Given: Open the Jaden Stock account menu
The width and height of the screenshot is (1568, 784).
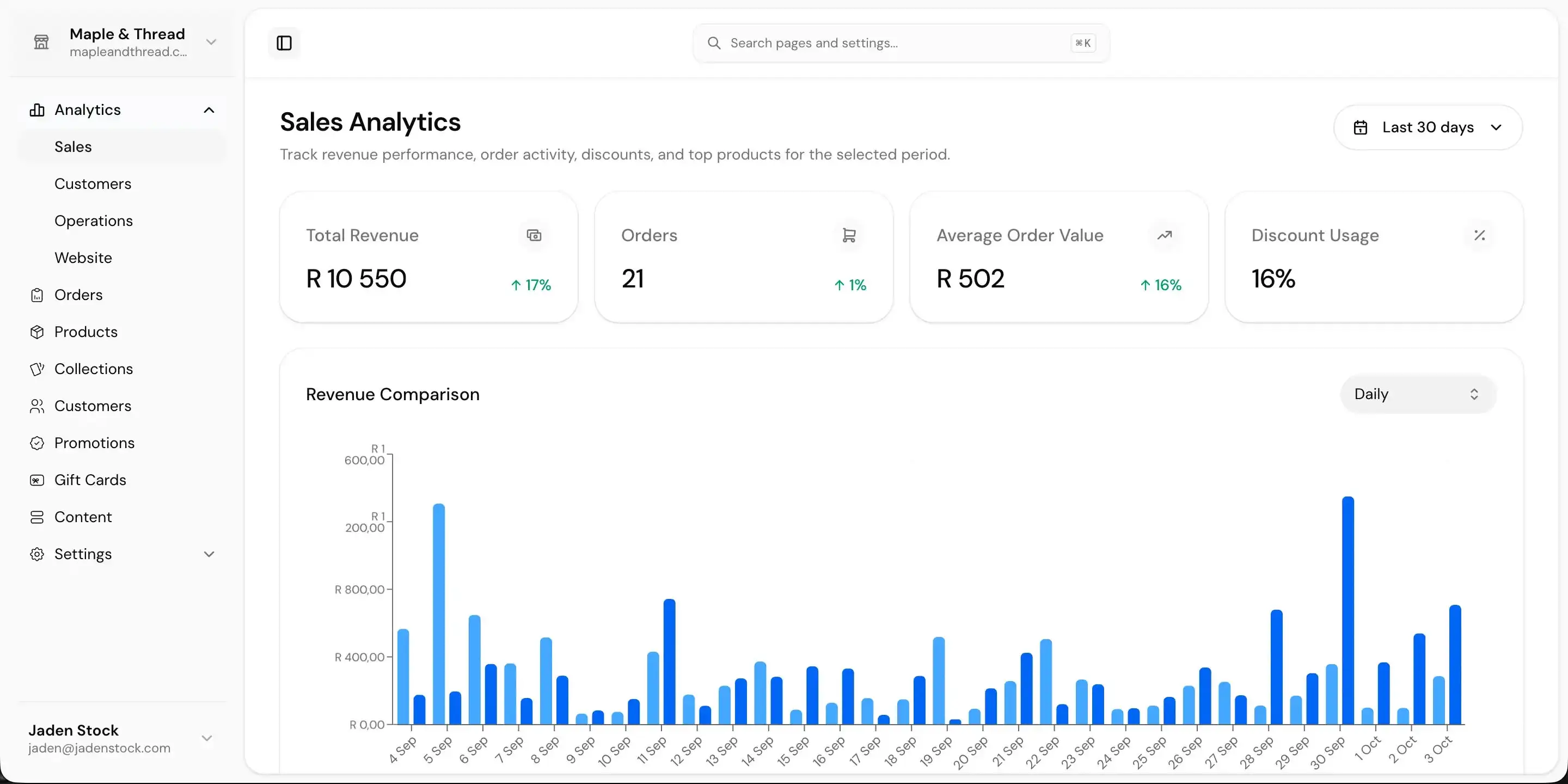Looking at the screenshot, I should coord(122,738).
